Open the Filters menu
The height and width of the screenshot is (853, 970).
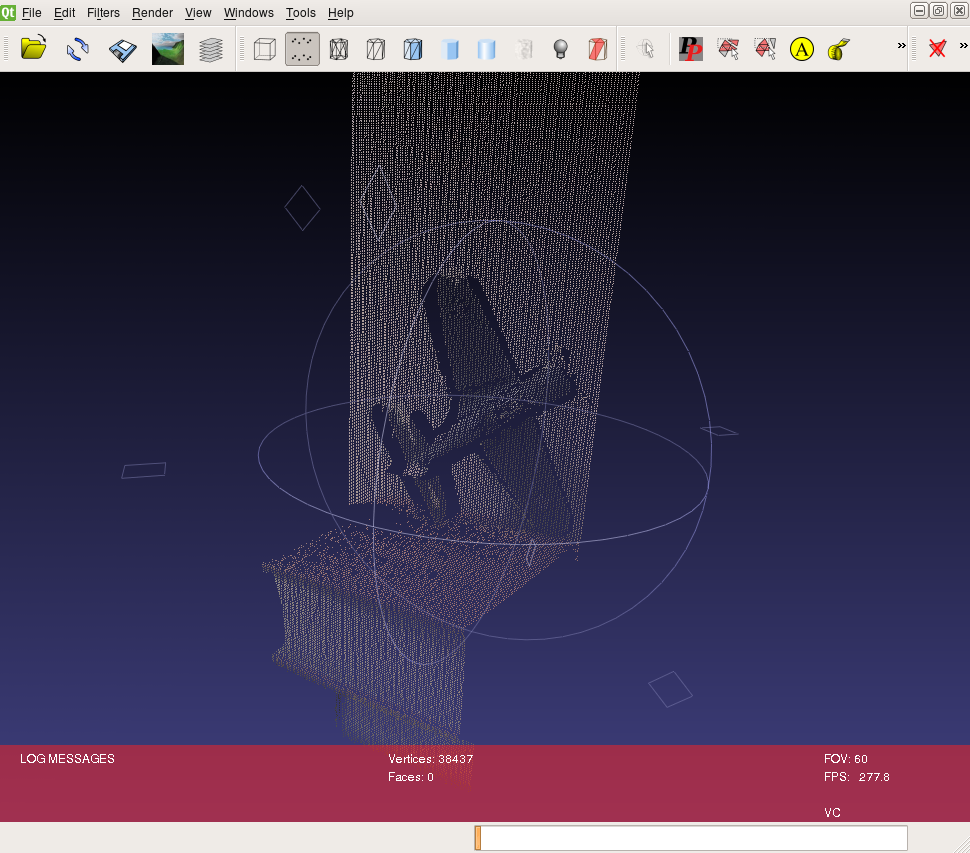(103, 13)
